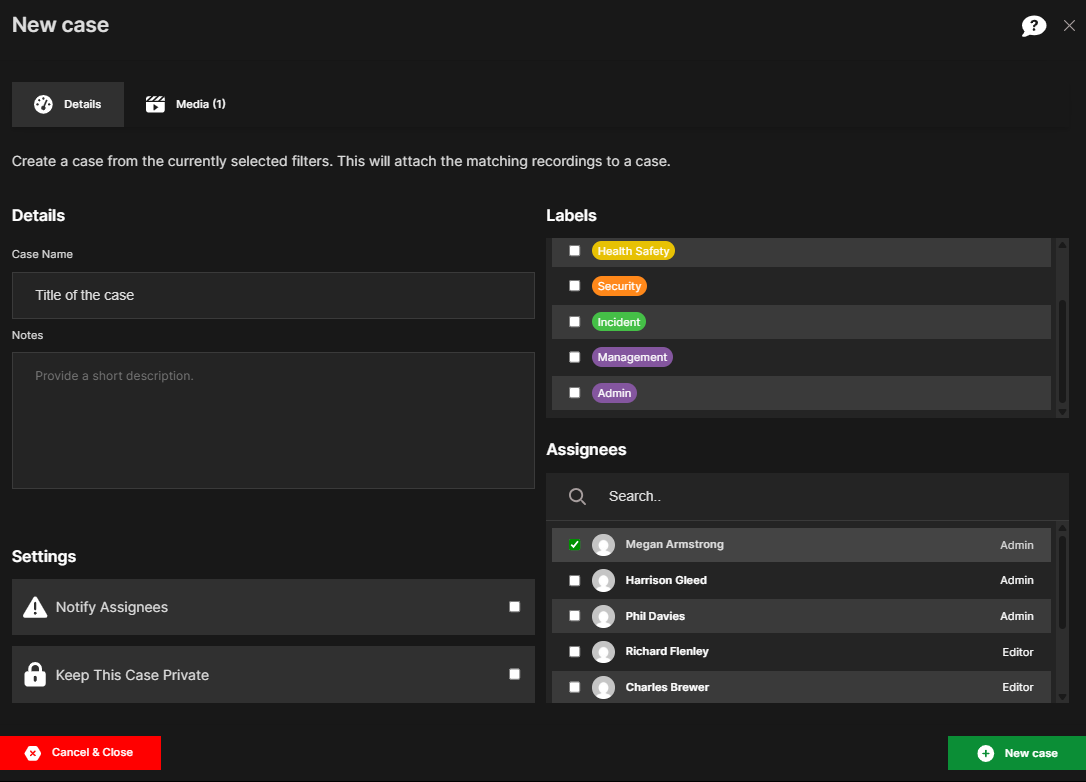This screenshot has height=782, width=1086.
Task: Click the Management purple label tag
Action: tap(632, 357)
